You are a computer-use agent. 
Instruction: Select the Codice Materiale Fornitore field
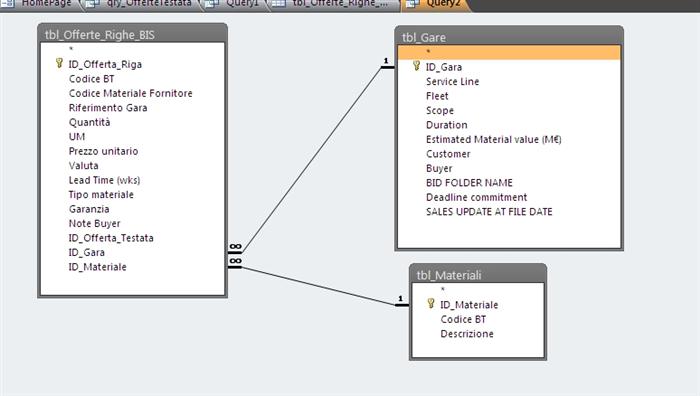point(130,93)
